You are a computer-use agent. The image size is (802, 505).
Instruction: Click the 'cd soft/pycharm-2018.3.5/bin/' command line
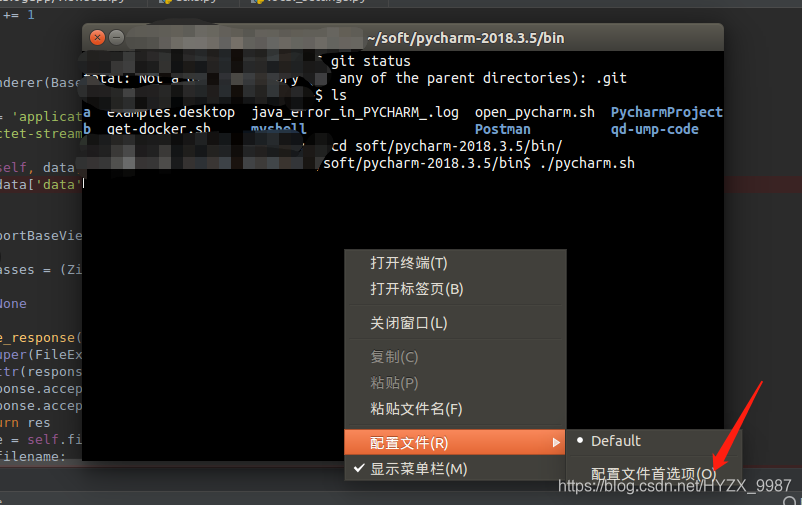pos(447,146)
